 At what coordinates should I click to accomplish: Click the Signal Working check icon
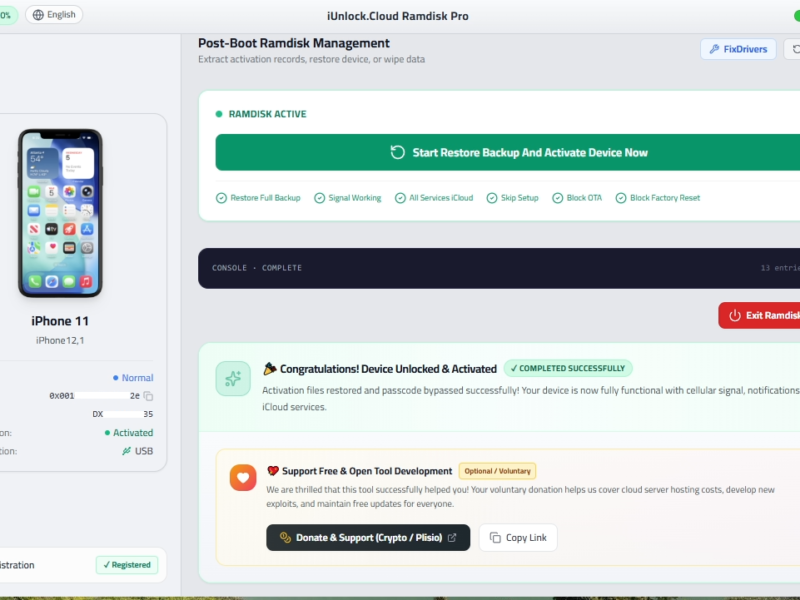[319, 198]
